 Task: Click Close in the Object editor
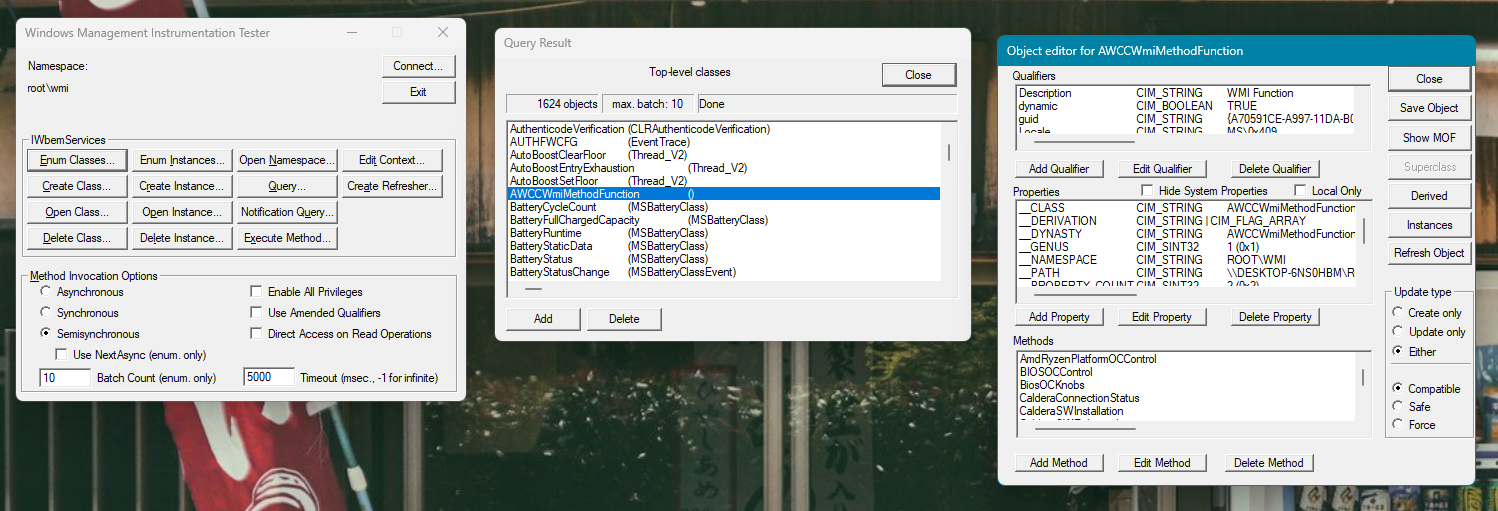tap(1429, 79)
